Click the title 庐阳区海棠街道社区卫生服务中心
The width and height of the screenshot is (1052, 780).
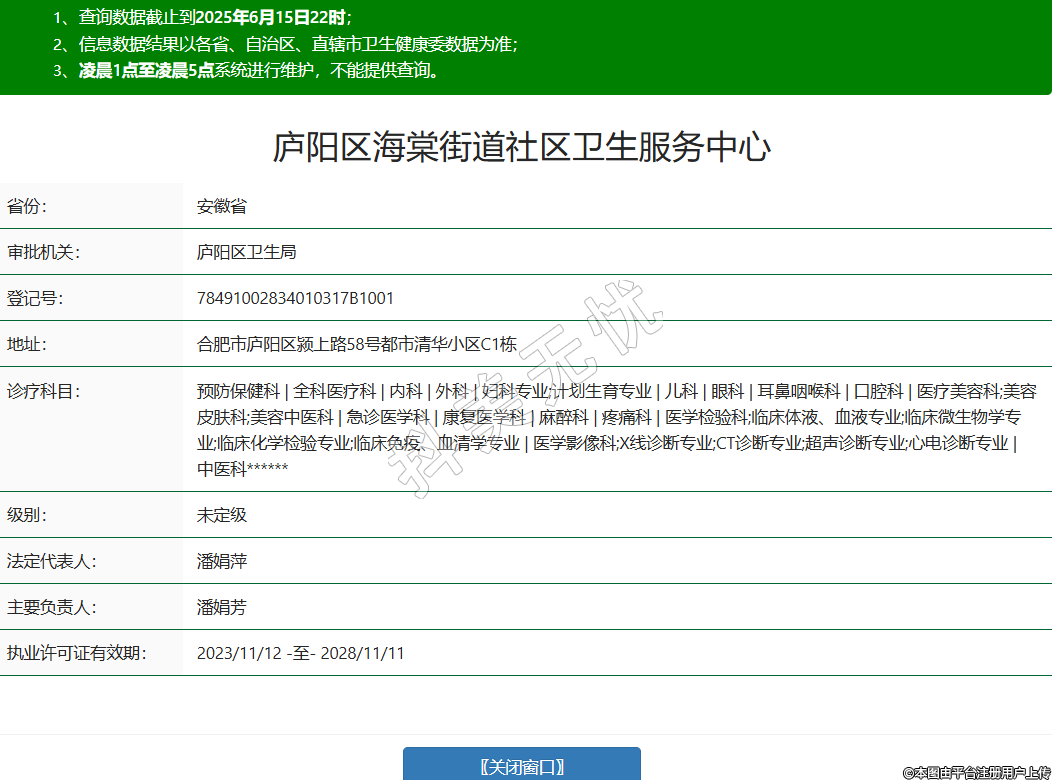[x=521, y=148]
